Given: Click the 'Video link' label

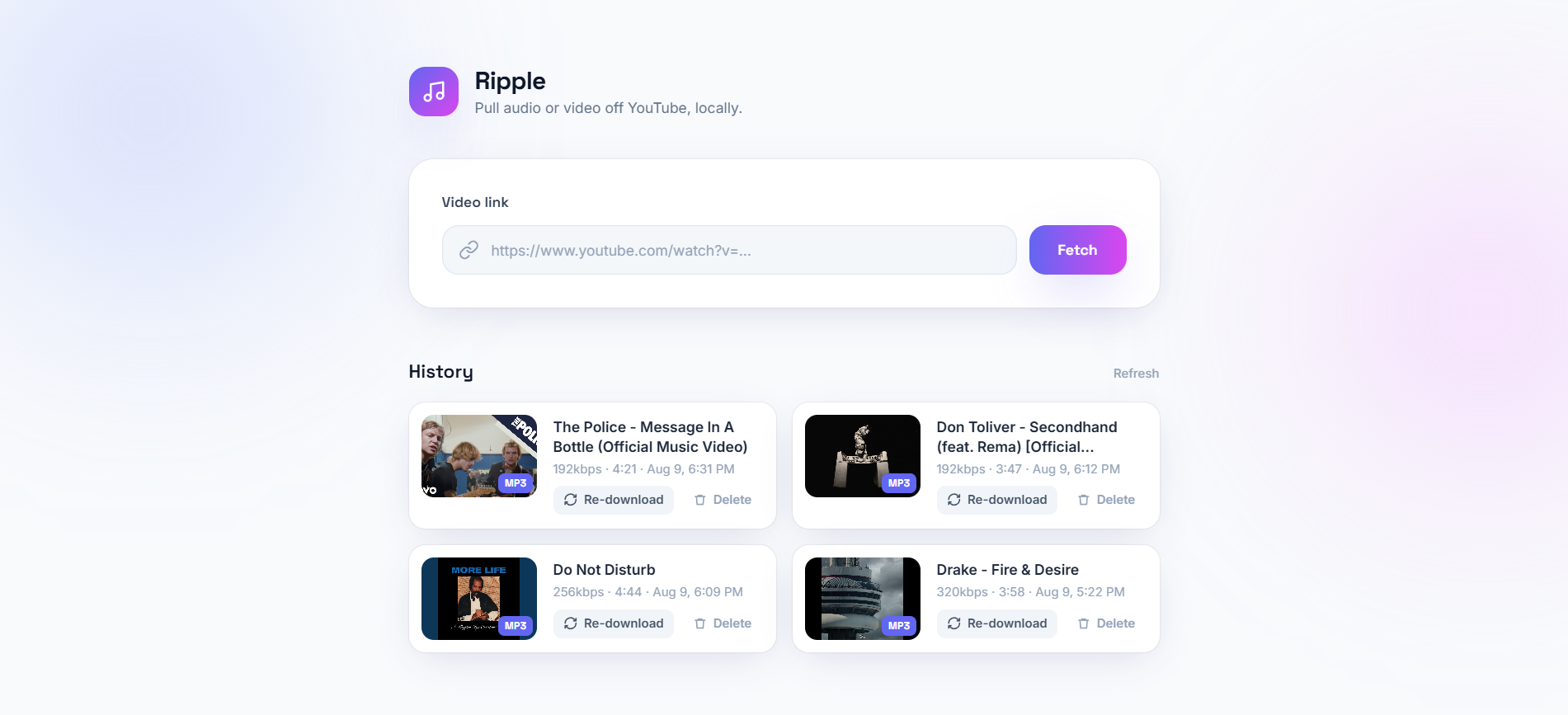Looking at the screenshot, I should [x=475, y=202].
